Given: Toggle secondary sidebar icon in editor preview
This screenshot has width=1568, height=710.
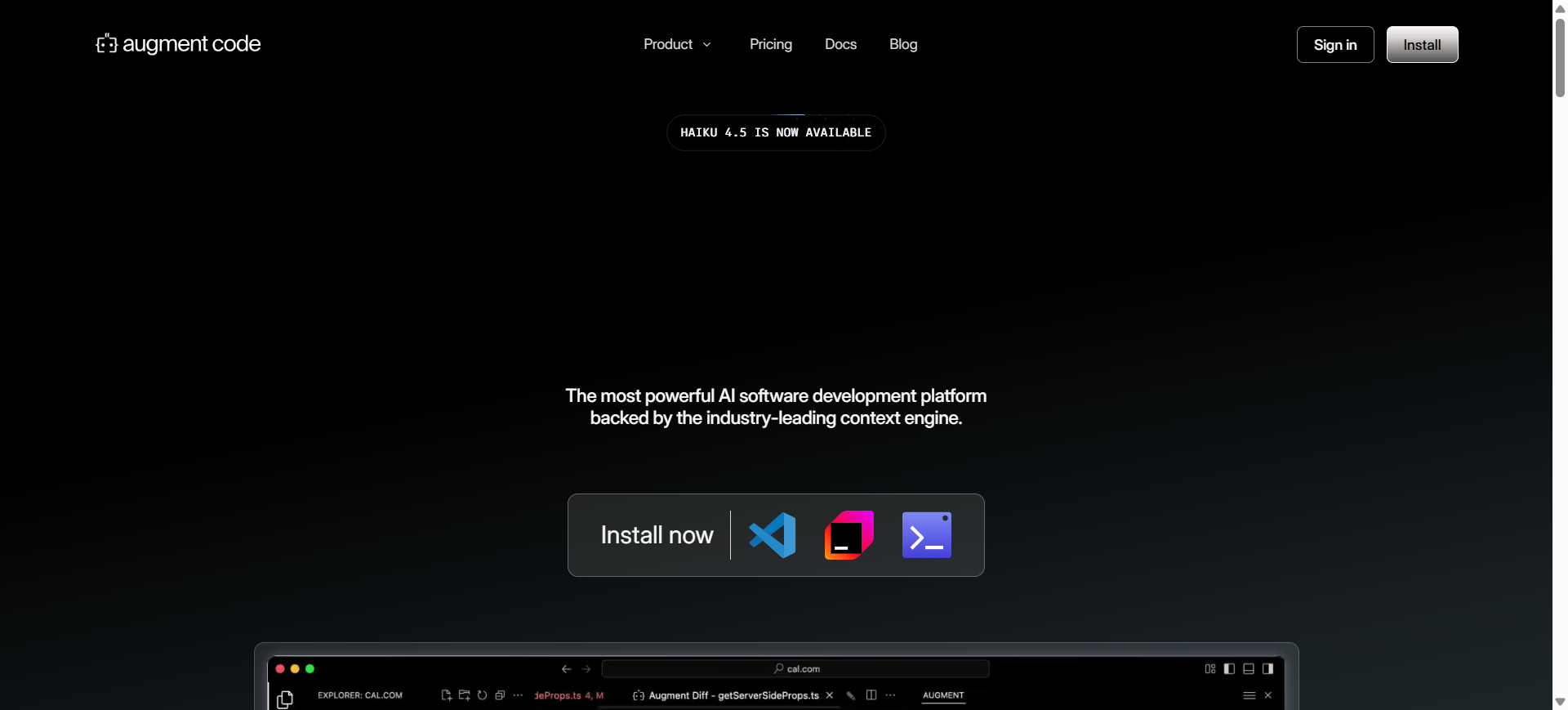Looking at the screenshot, I should pos(1267,668).
